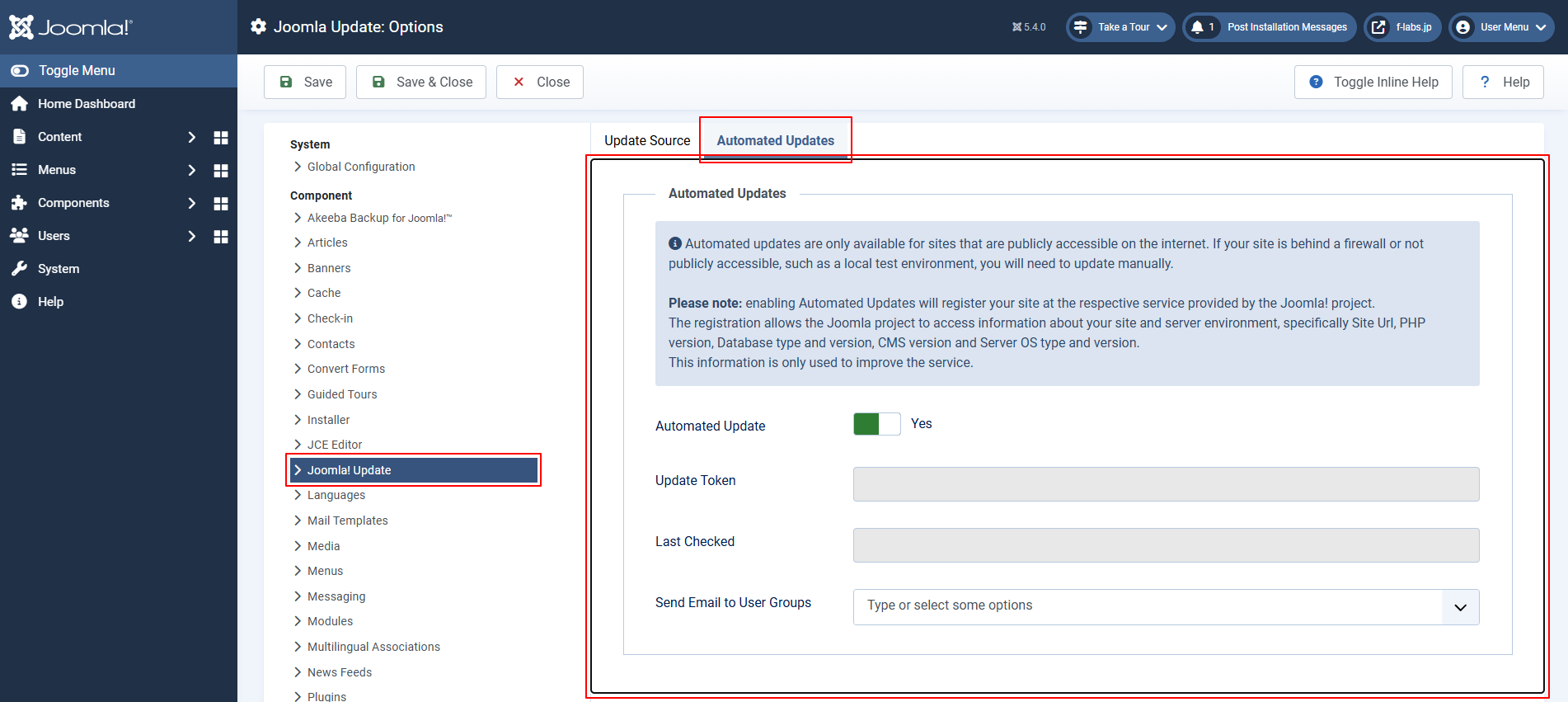1568x702 pixels.
Task: Open JCE Editor options in sidebar
Action: pos(335,445)
